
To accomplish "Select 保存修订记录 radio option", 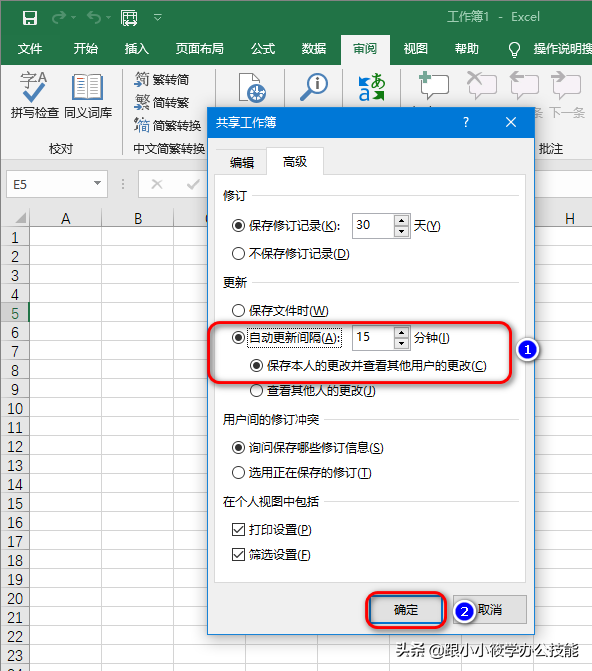I will [286, 226].
